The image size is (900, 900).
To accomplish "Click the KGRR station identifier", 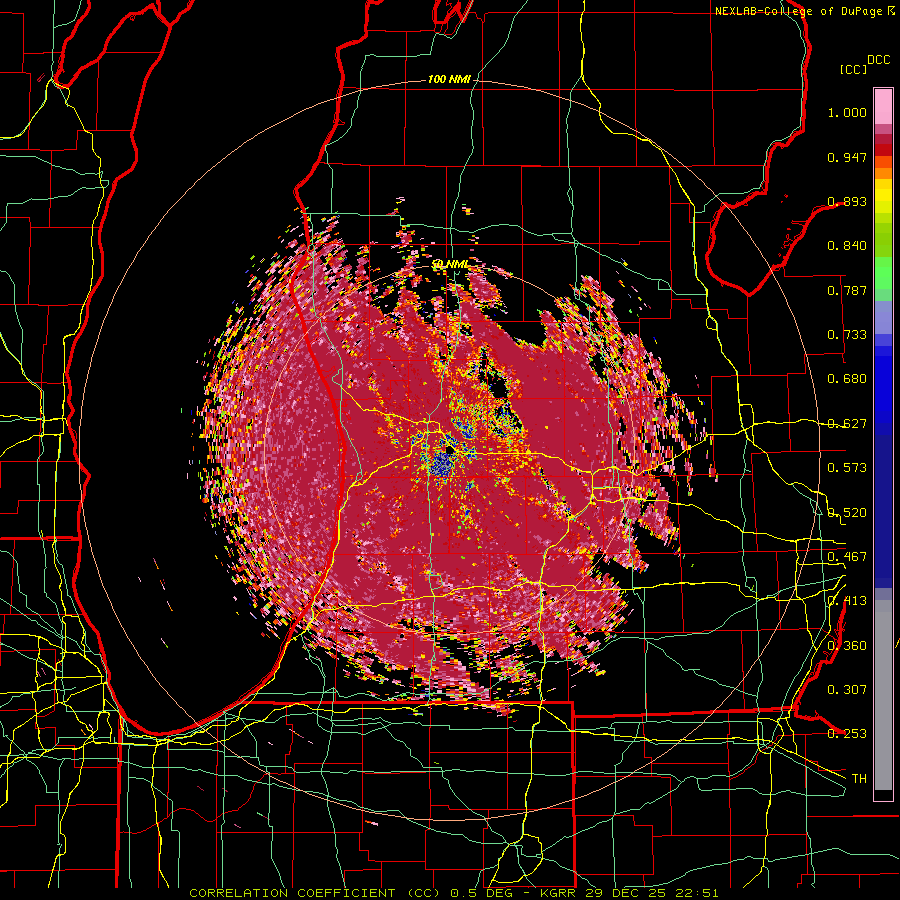I will point(560,893).
